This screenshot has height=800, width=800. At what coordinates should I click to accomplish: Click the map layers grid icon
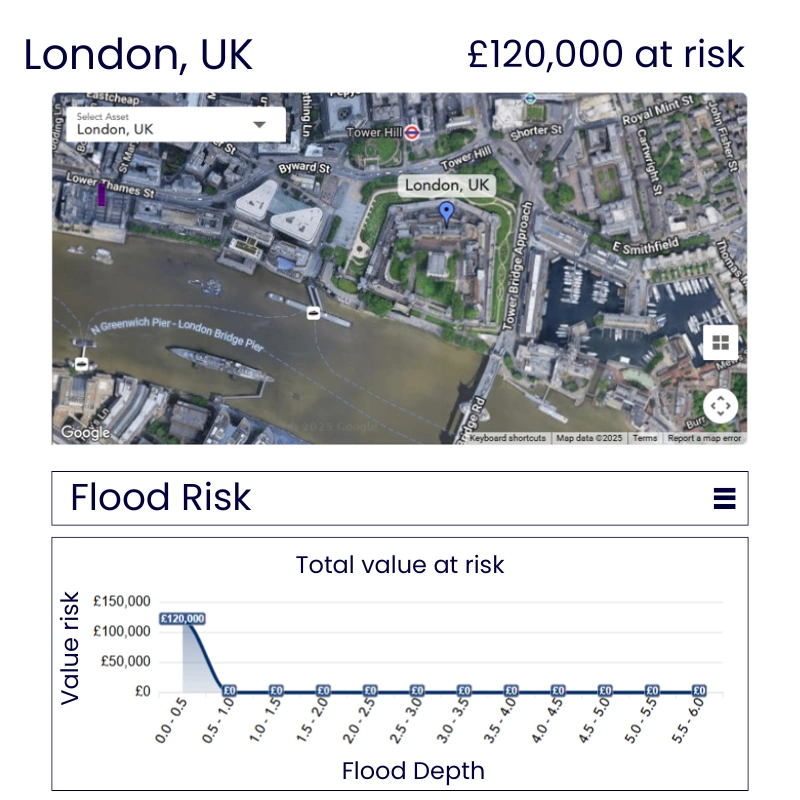click(x=720, y=342)
